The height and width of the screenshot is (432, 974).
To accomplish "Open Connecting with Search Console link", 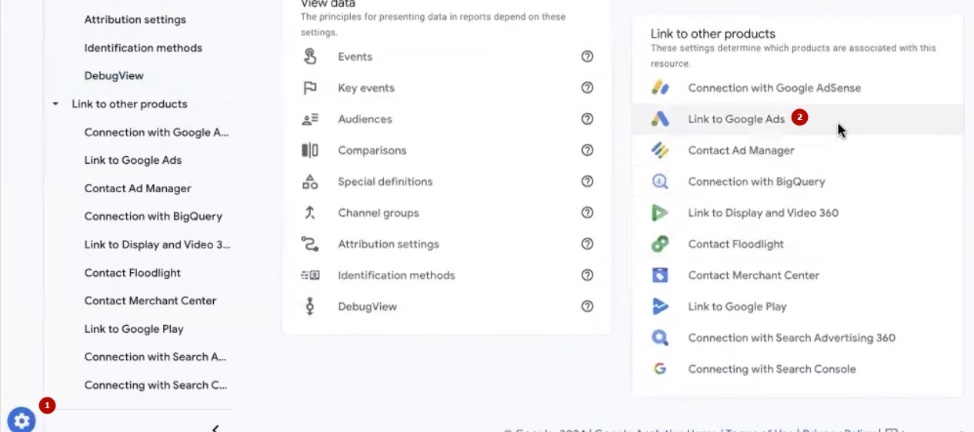I will (771, 369).
